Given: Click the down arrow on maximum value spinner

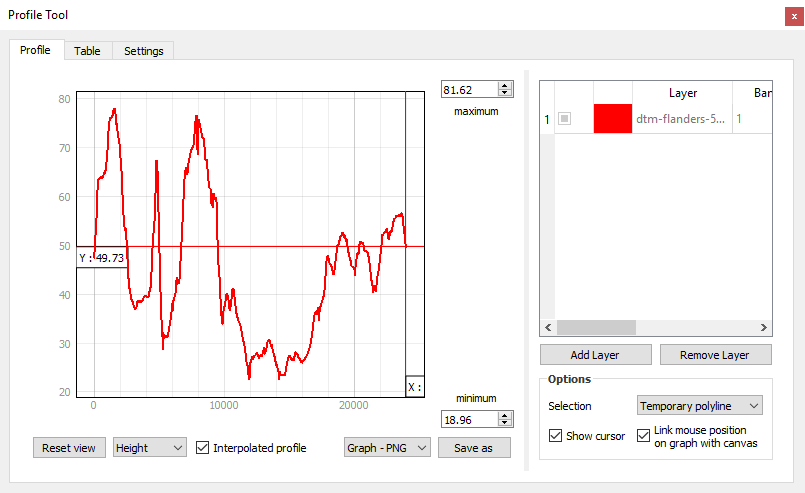Looking at the screenshot, I should coord(505,93).
